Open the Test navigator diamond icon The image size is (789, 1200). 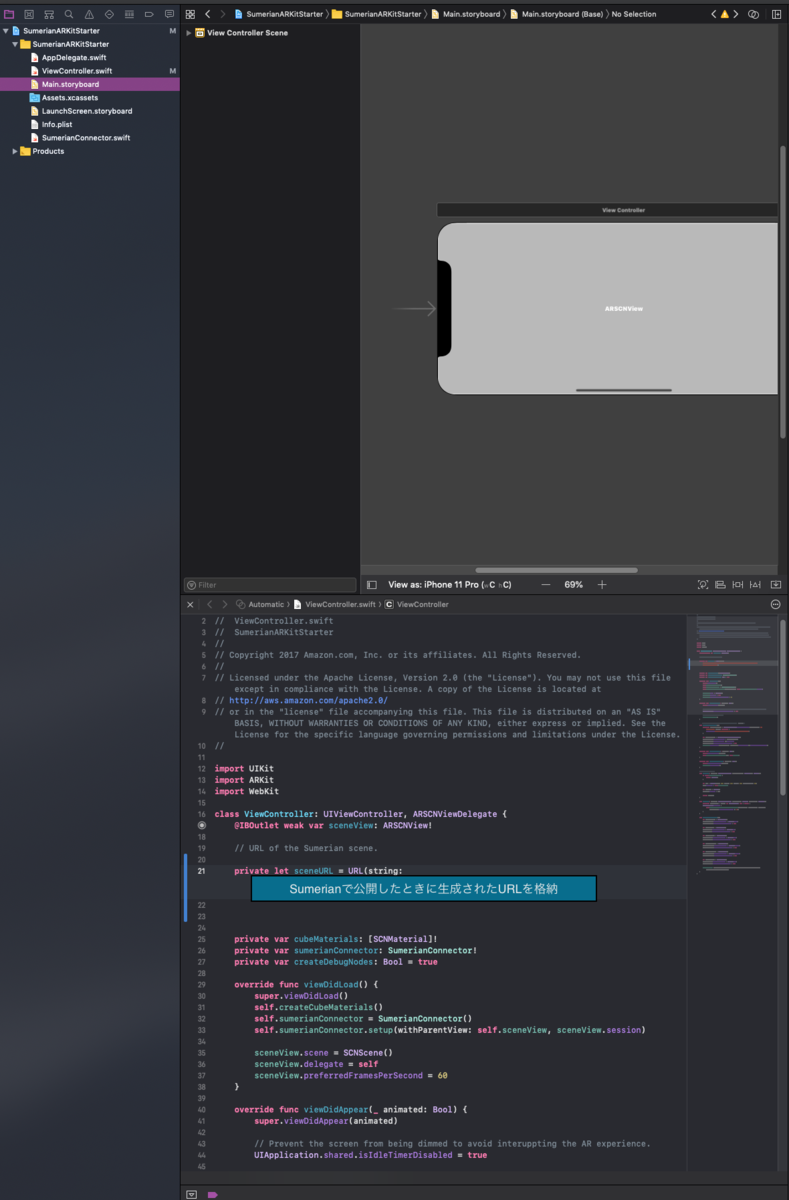[109, 14]
